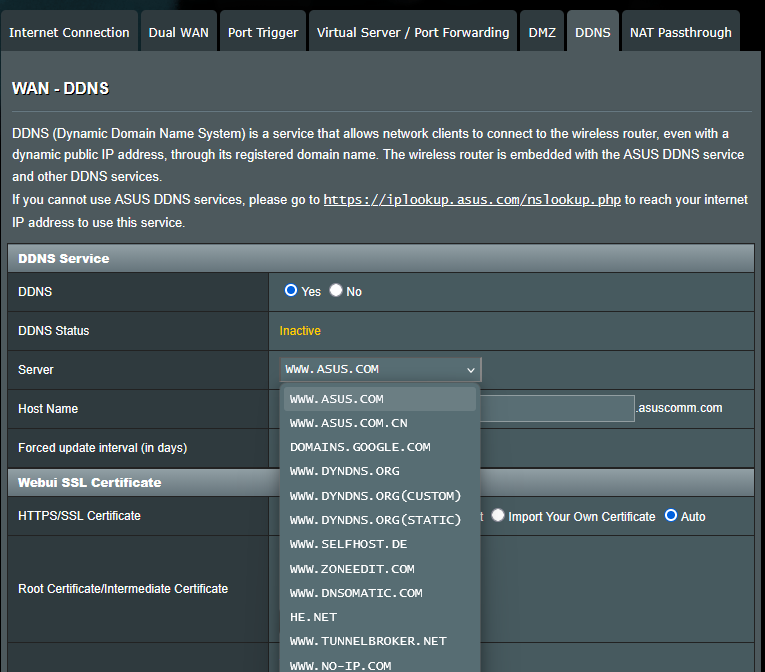Click the Host Name input field
Image resolution: width=765 pixels, height=672 pixels.
557,408
